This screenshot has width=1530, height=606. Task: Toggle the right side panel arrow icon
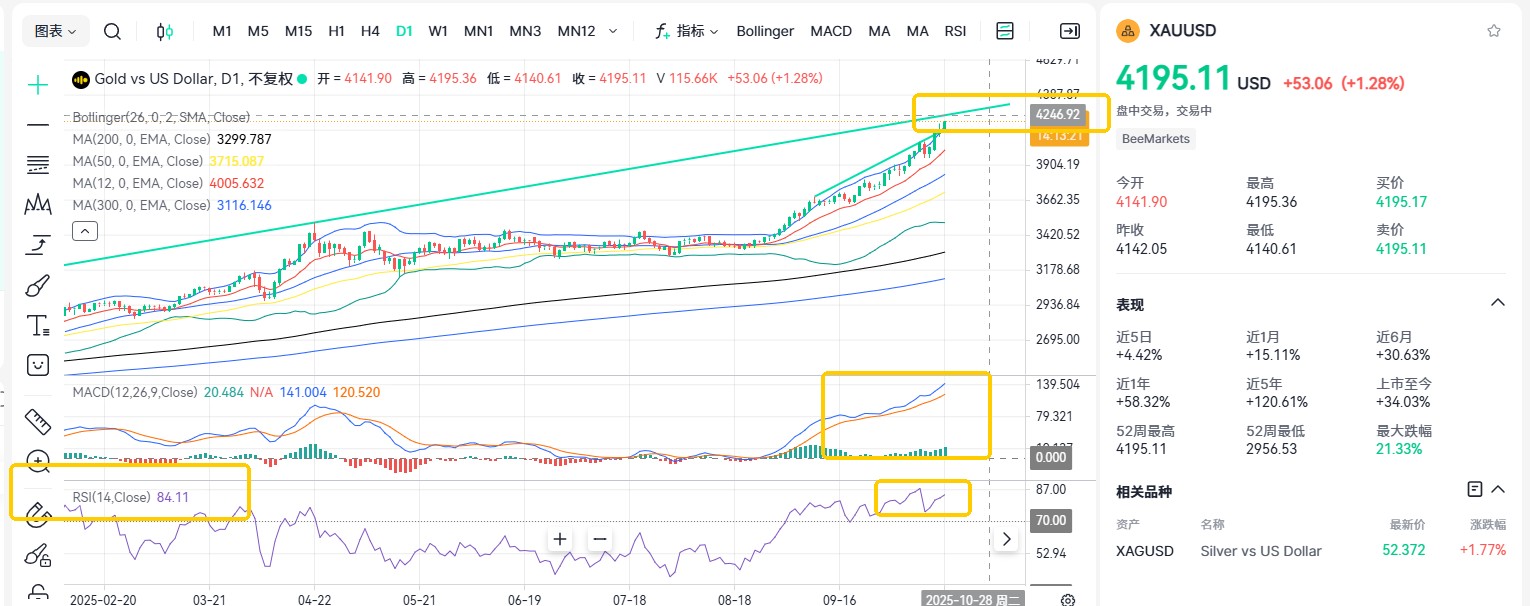point(1069,31)
